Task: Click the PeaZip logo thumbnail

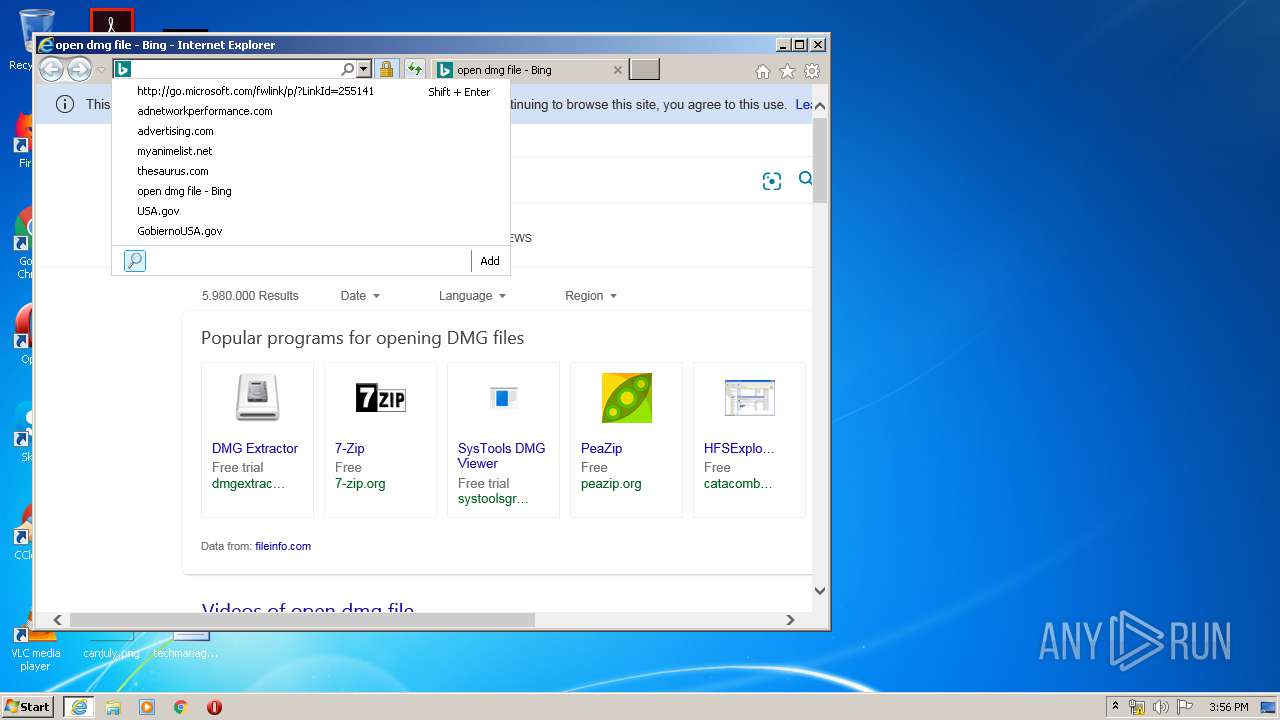Action: tap(626, 398)
